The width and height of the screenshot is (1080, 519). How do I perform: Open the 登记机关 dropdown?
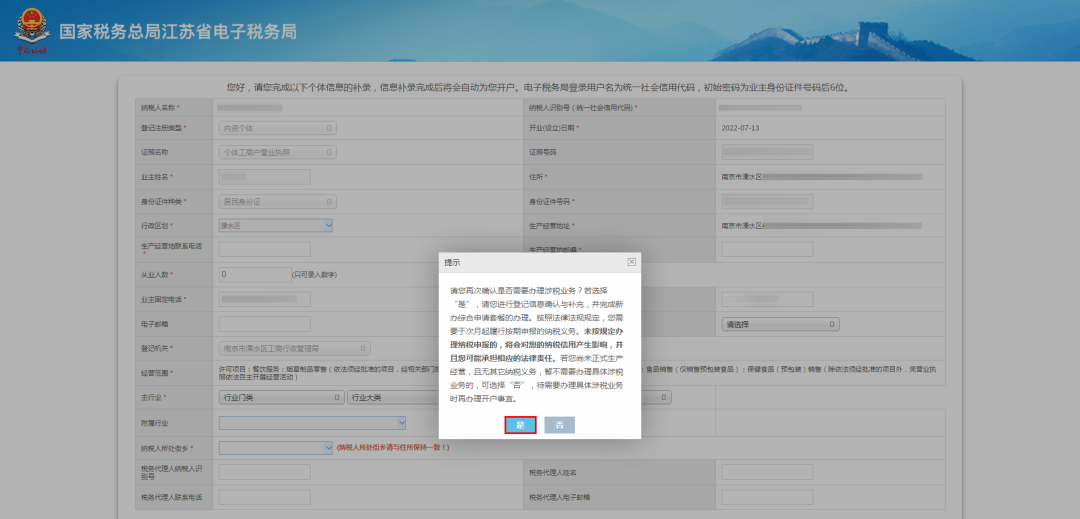[x=295, y=348]
